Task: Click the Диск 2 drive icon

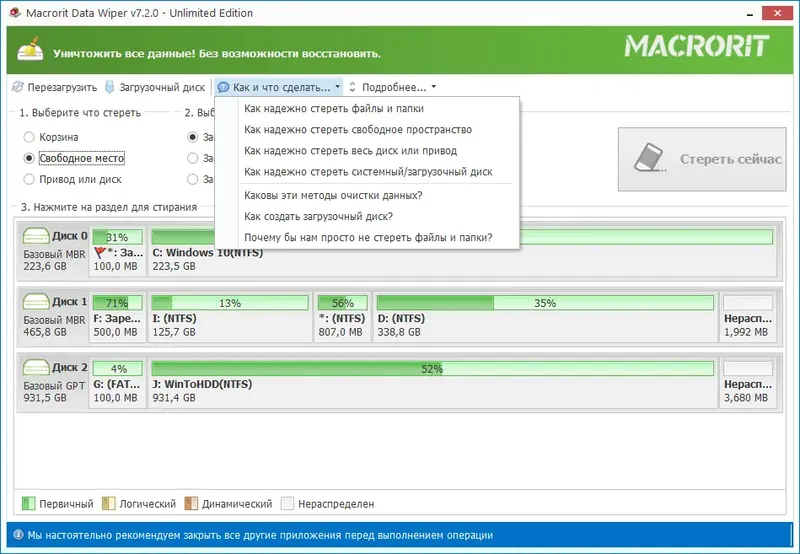Action: [x=36, y=367]
